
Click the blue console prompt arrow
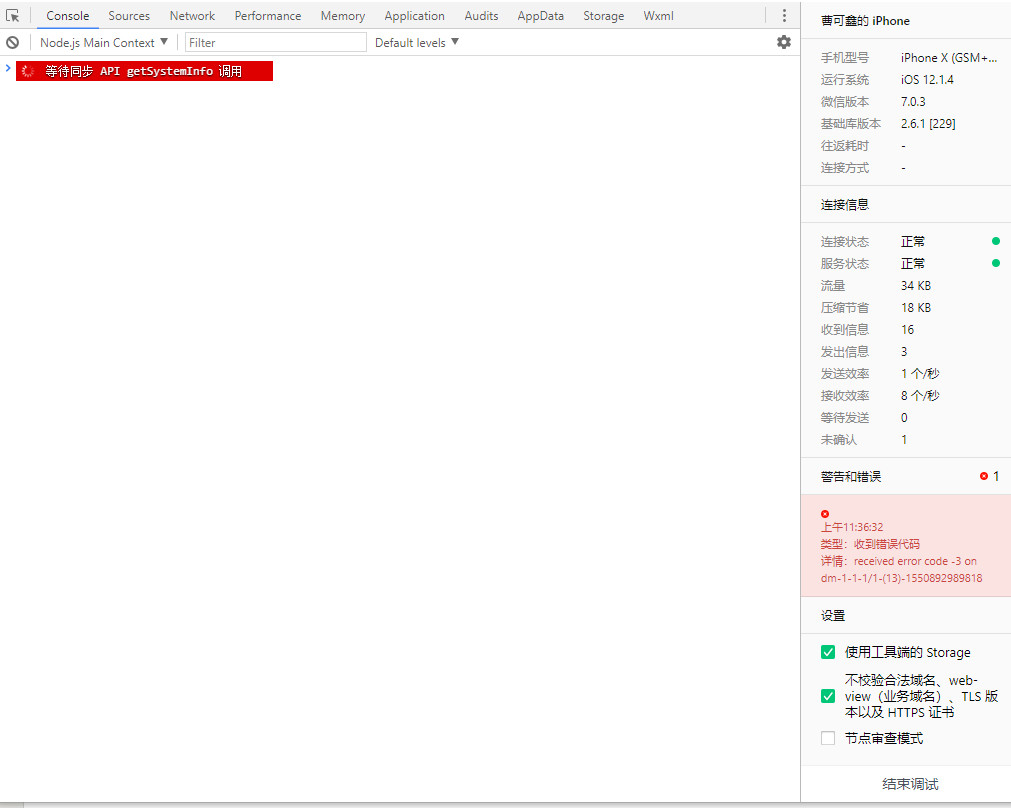[x=8, y=69]
